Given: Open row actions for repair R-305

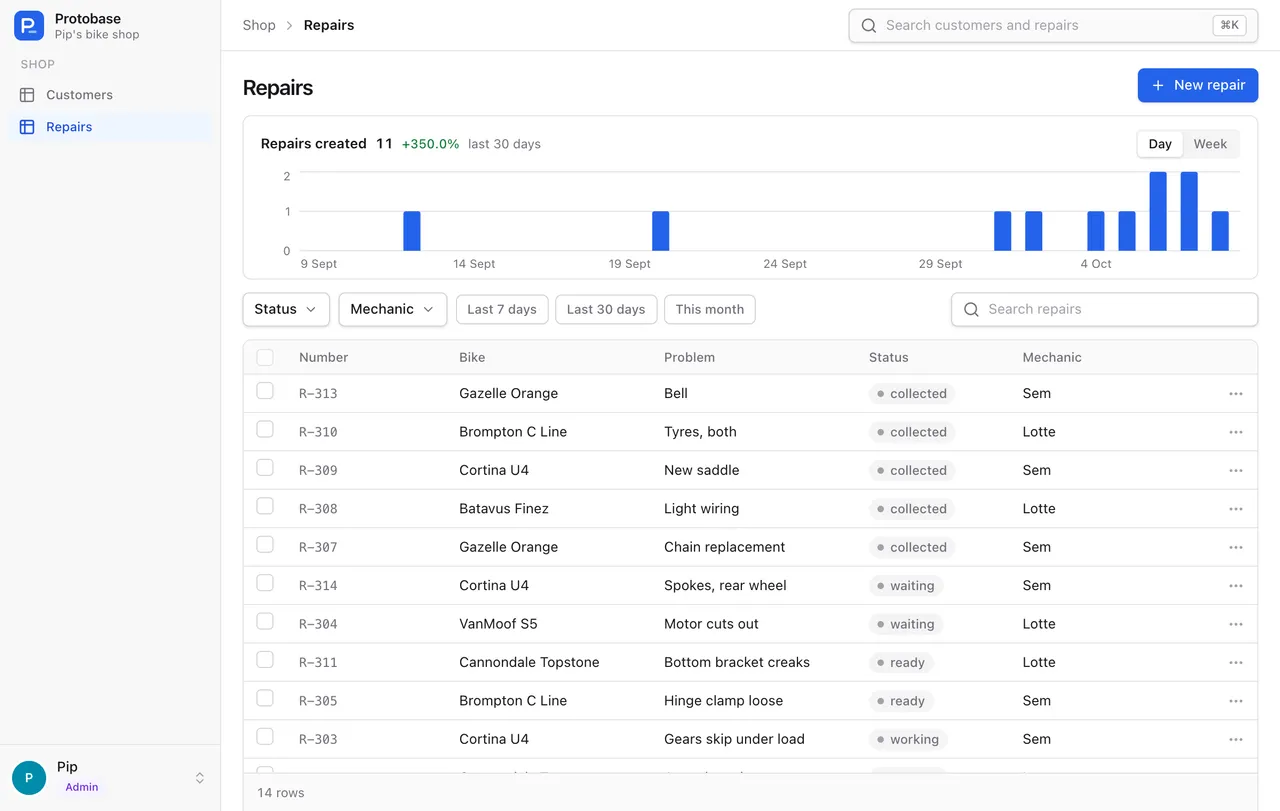Looking at the screenshot, I should coord(1236,701).
